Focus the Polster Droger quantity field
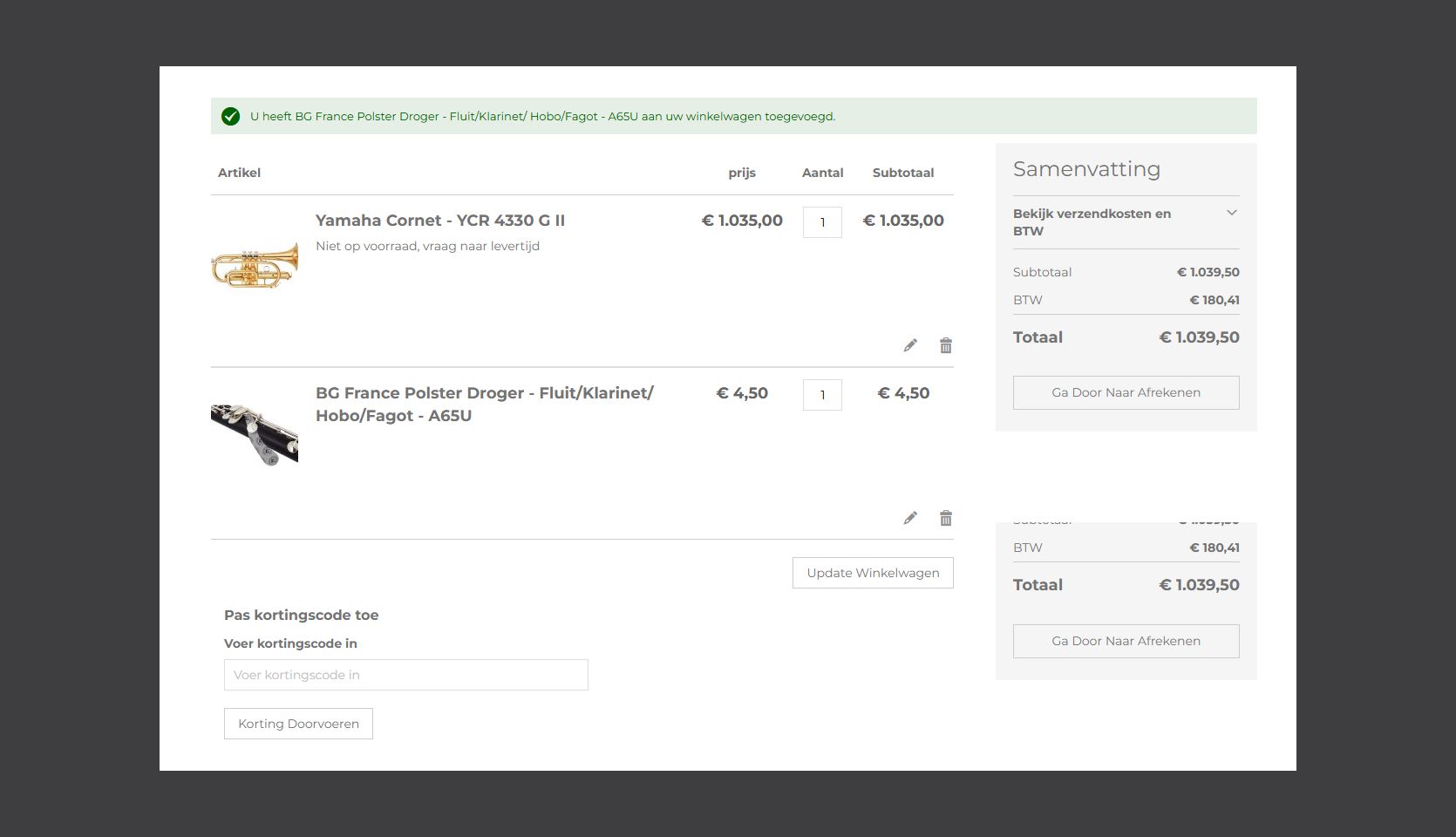Viewport: 1456px width, 837px height. pos(822,395)
